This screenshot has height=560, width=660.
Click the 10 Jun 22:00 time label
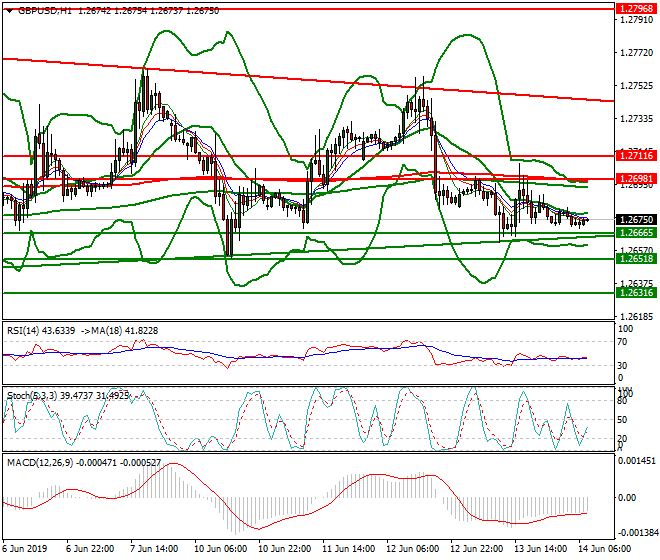pos(284,549)
